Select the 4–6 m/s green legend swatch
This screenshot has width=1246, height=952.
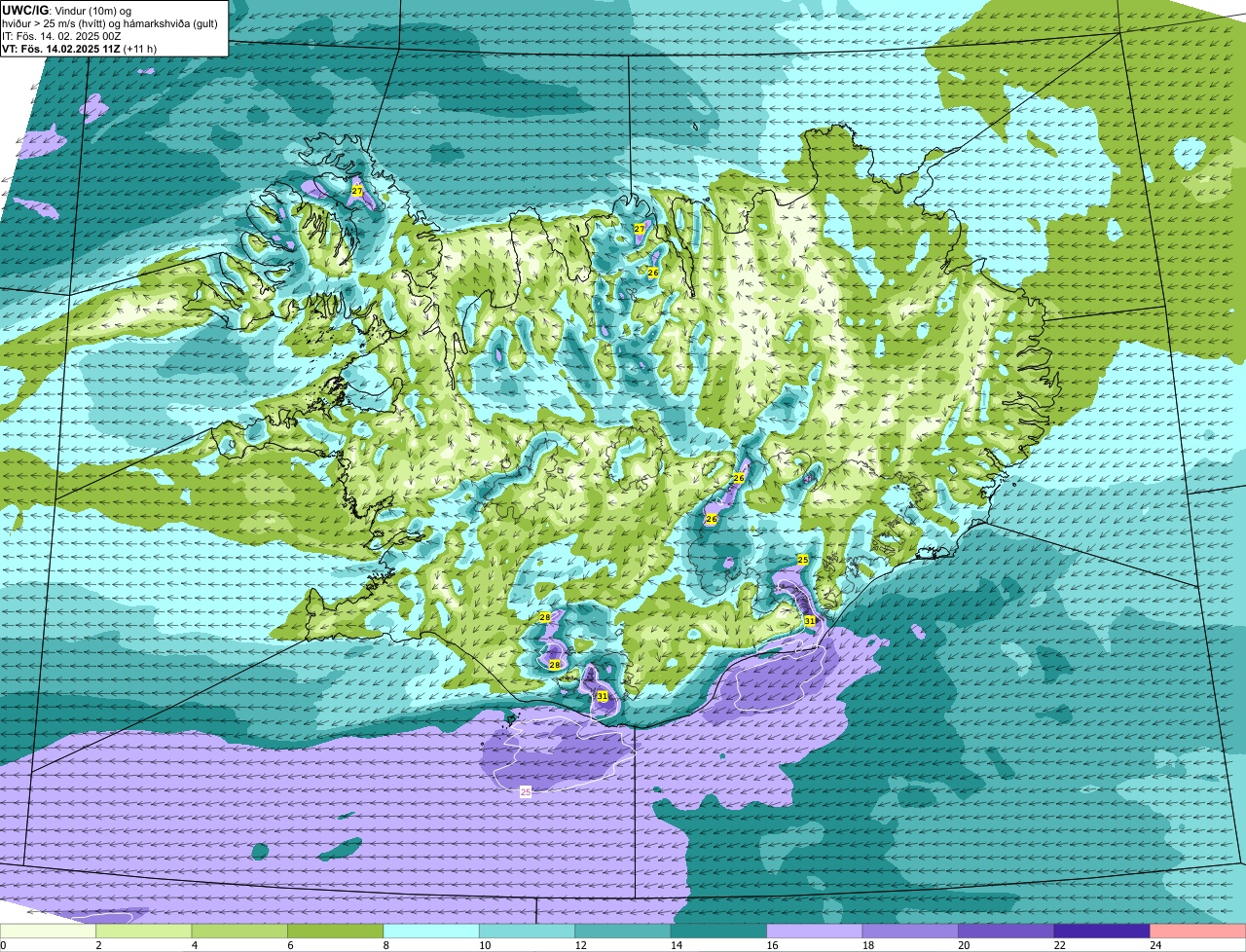pyautogui.click(x=240, y=932)
